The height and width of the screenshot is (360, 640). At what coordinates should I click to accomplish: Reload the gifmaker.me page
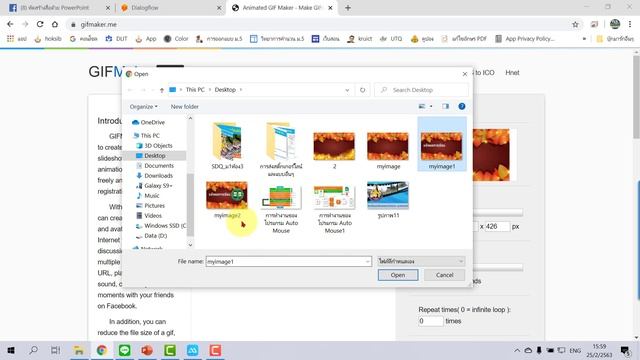[x=40, y=24]
